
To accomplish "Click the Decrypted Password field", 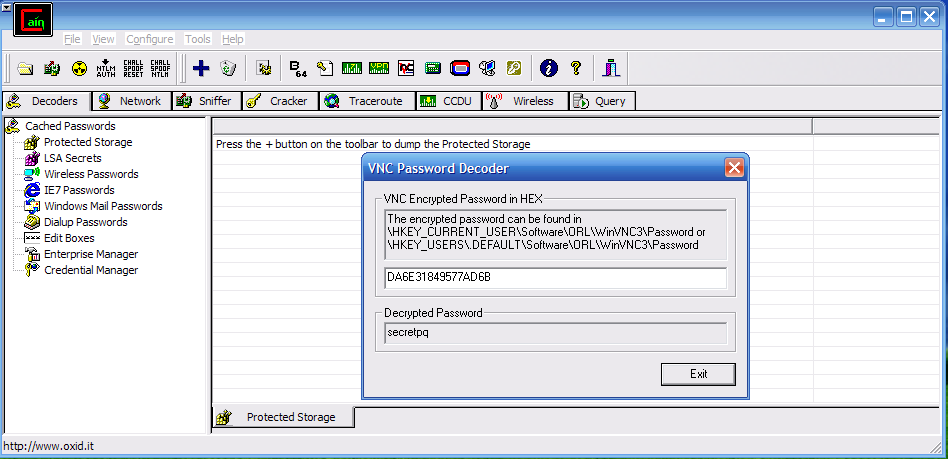I will (555, 333).
